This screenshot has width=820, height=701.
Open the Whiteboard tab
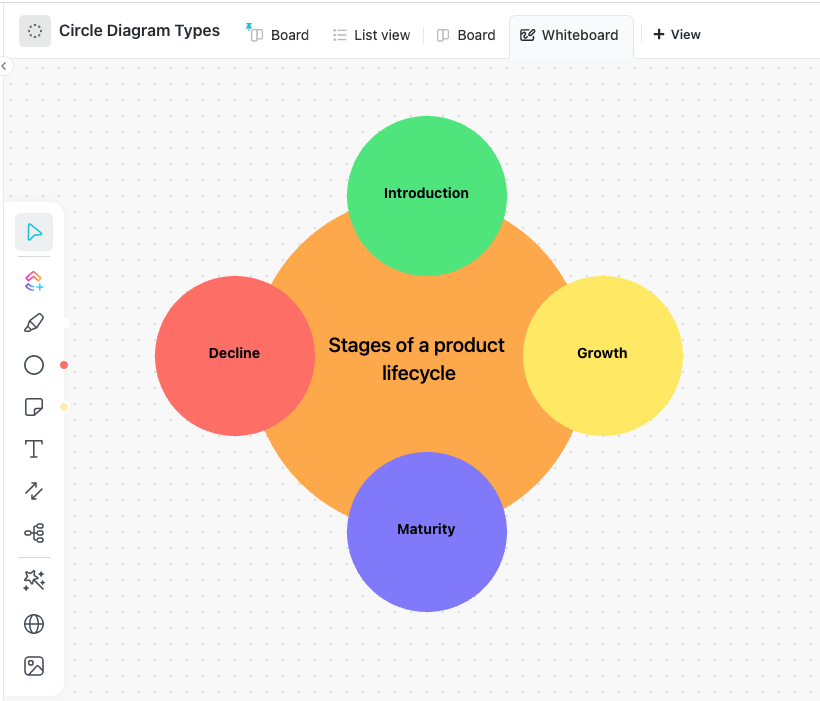[570, 35]
